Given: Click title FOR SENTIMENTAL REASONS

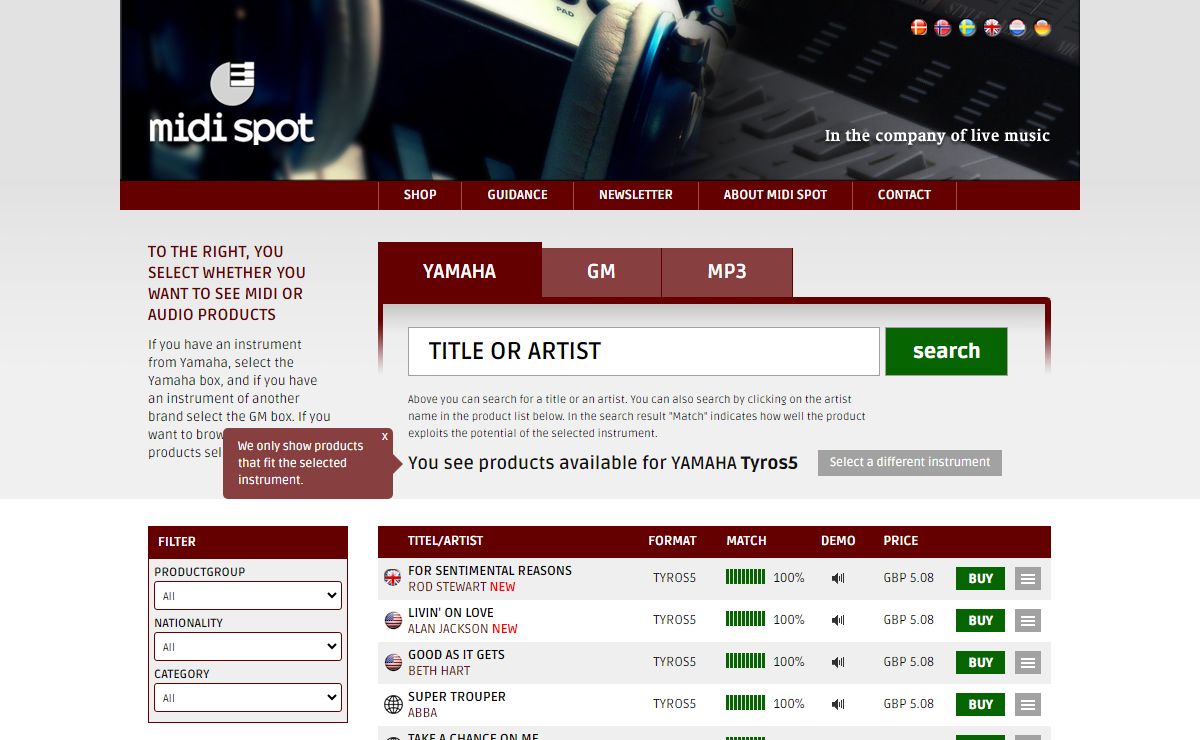Looking at the screenshot, I should [490, 571].
